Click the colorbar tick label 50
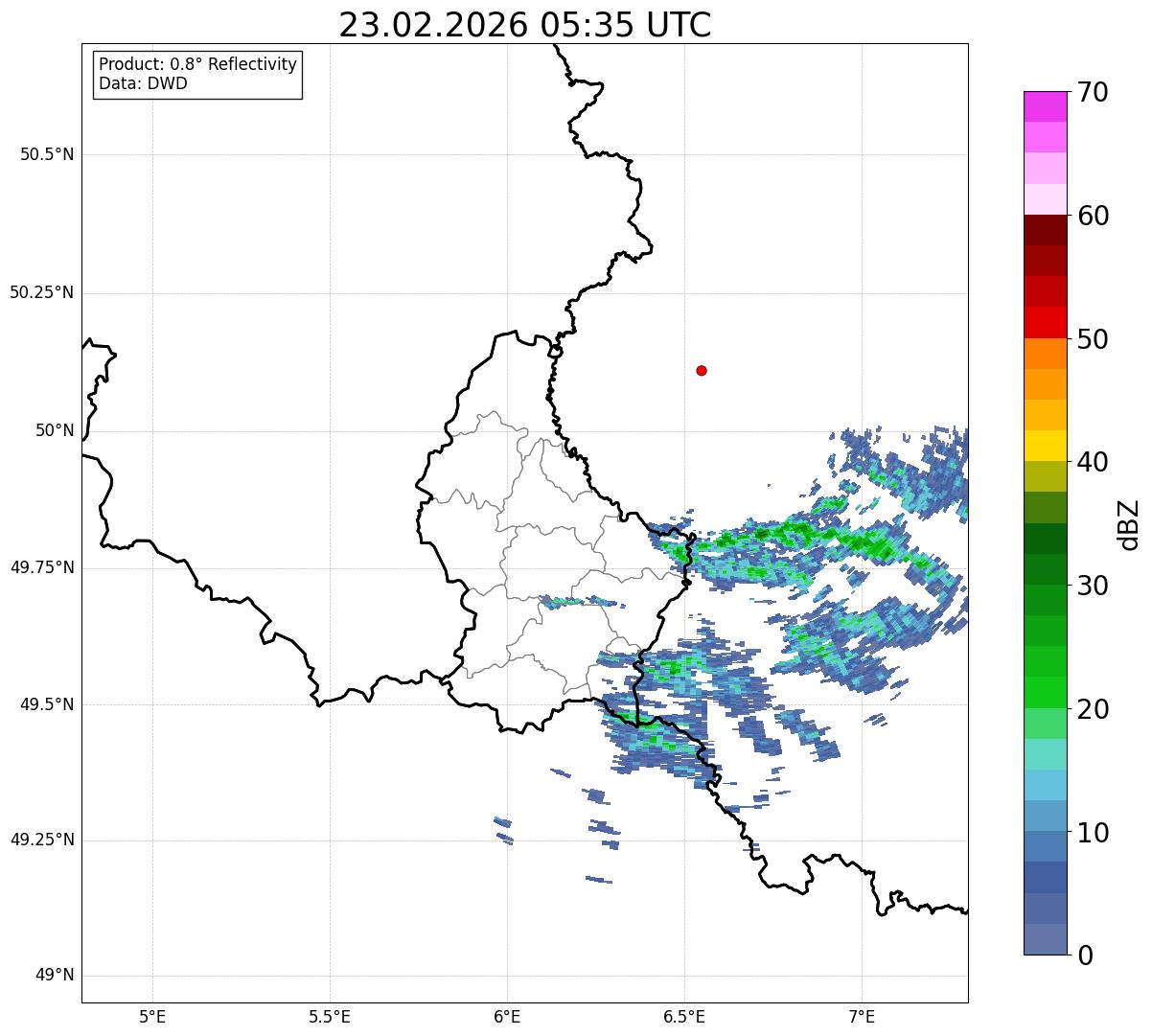The width and height of the screenshot is (1152, 1036). point(1093,339)
